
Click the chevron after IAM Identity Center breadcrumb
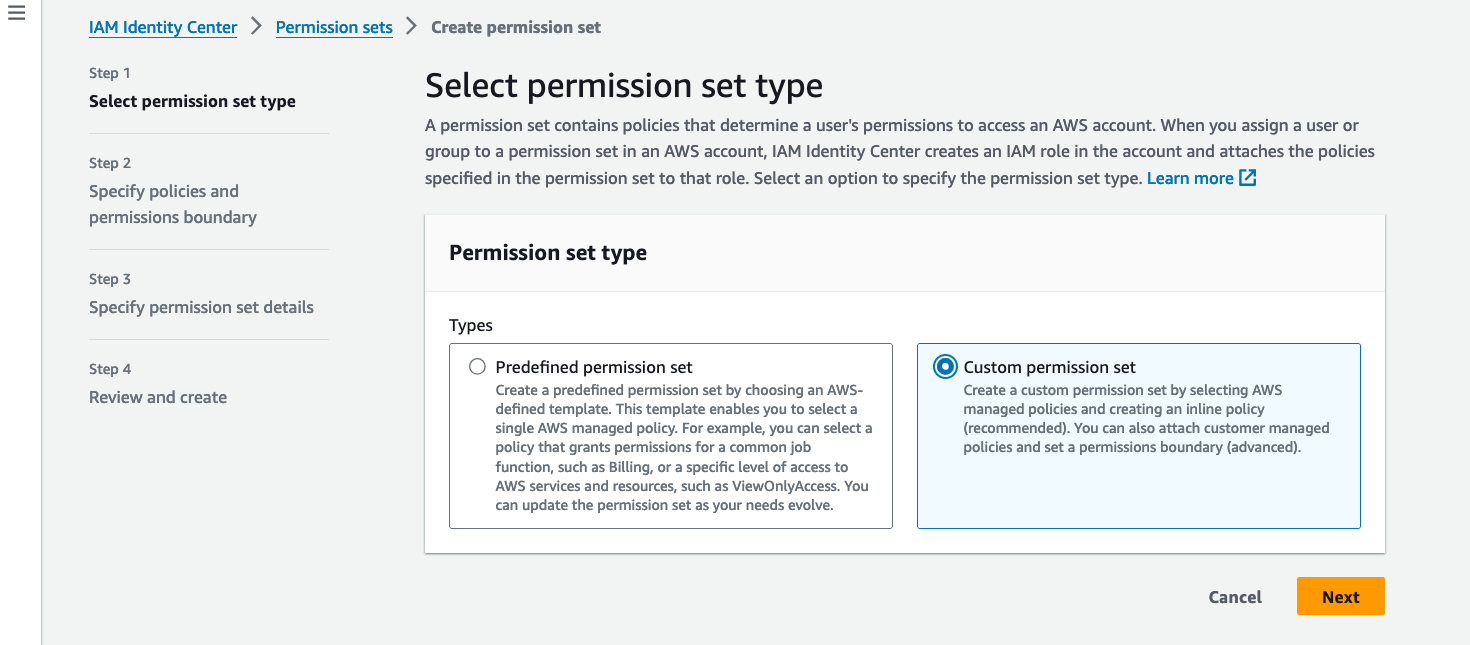point(256,27)
